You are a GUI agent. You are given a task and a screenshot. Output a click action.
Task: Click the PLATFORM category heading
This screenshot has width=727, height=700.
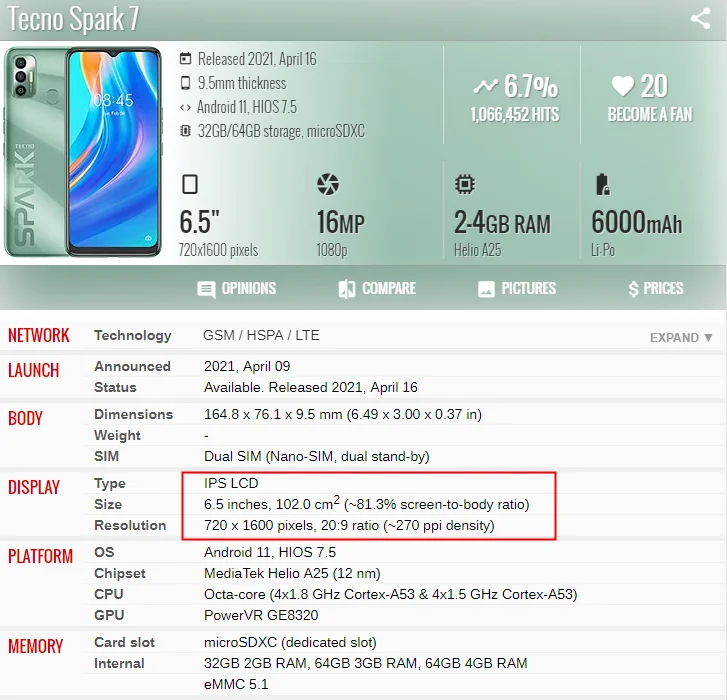pos(40,556)
